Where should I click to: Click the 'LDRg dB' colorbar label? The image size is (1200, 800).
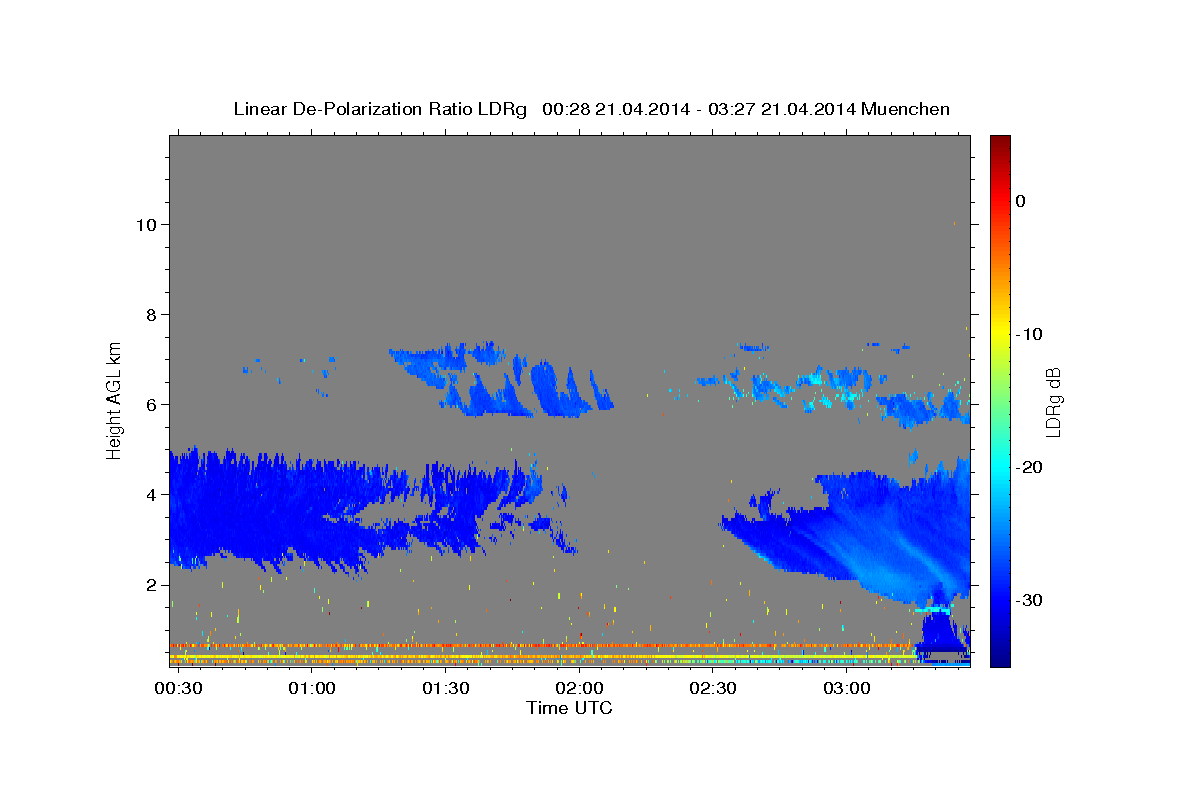tap(1052, 402)
